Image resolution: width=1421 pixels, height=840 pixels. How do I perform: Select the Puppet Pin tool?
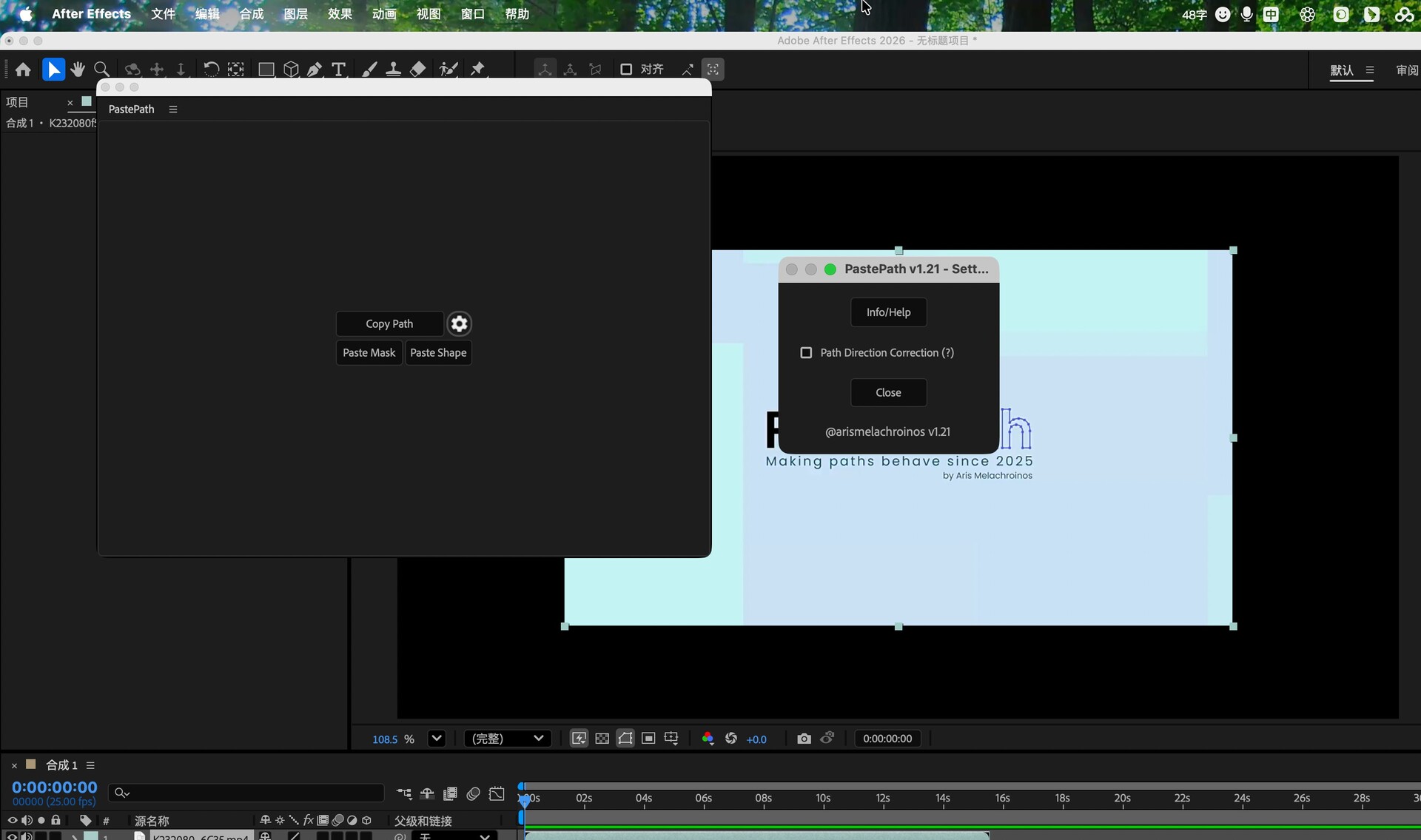click(x=477, y=70)
